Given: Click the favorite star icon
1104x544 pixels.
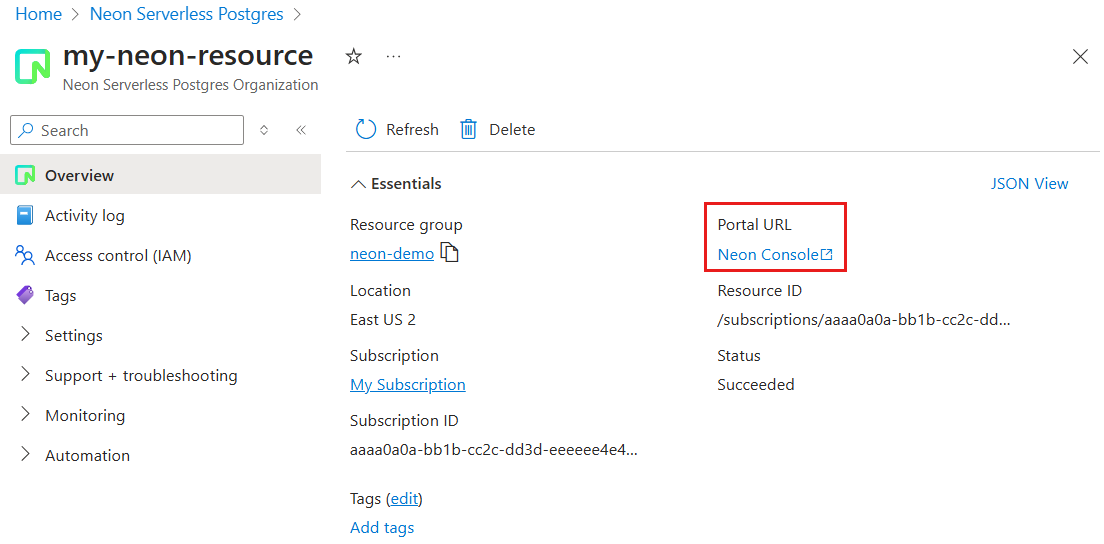Looking at the screenshot, I should click(x=353, y=57).
